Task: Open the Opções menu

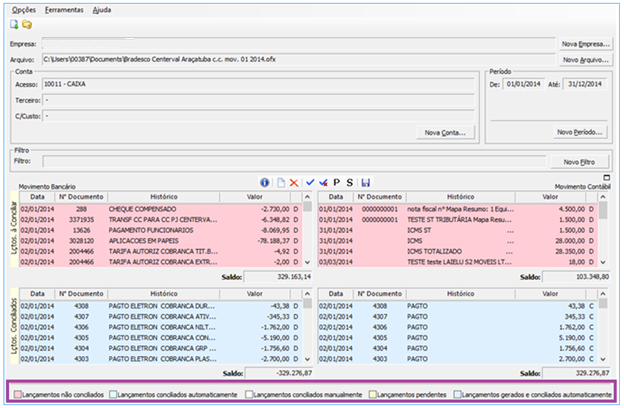Action: click(x=23, y=9)
